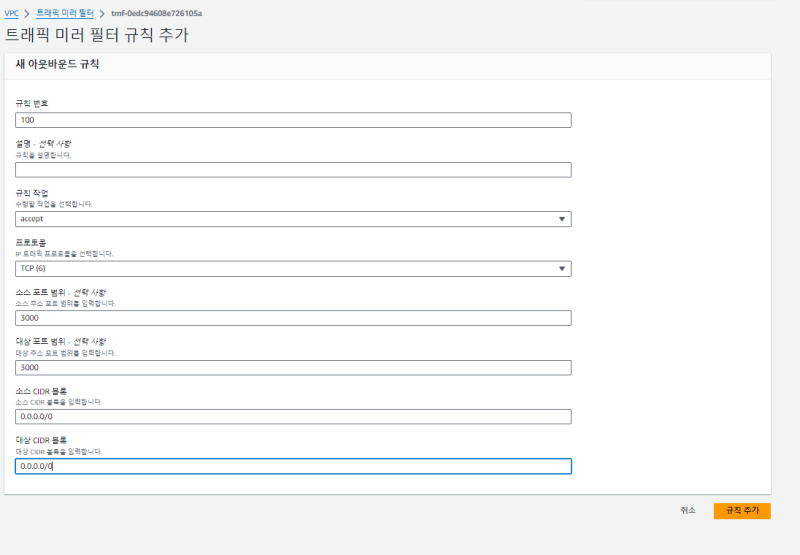This screenshot has height=555, width=800.
Task: Click the chevron icon after VPC breadcrumb
Action: (26, 13)
